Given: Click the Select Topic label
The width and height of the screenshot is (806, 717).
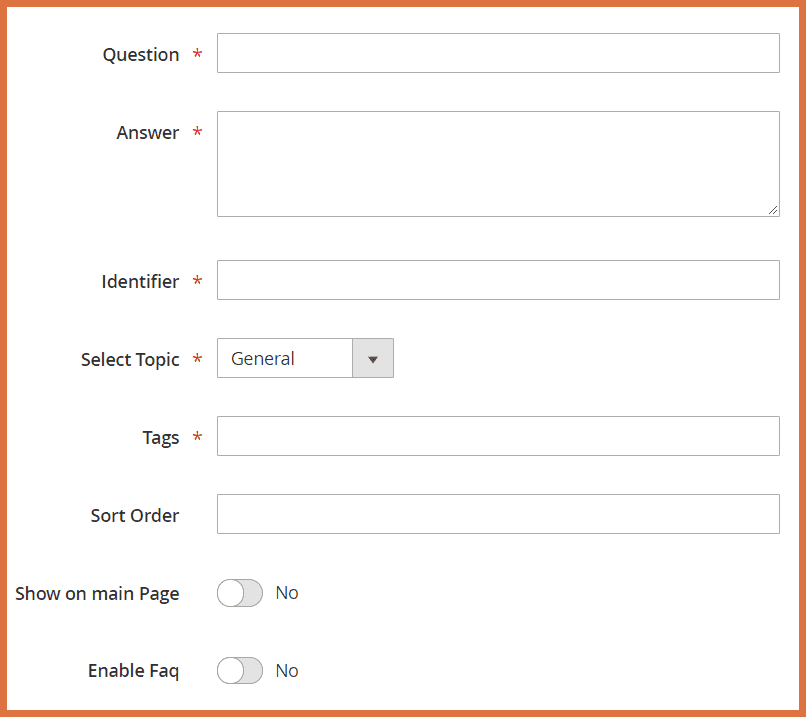Looking at the screenshot, I should (130, 360).
